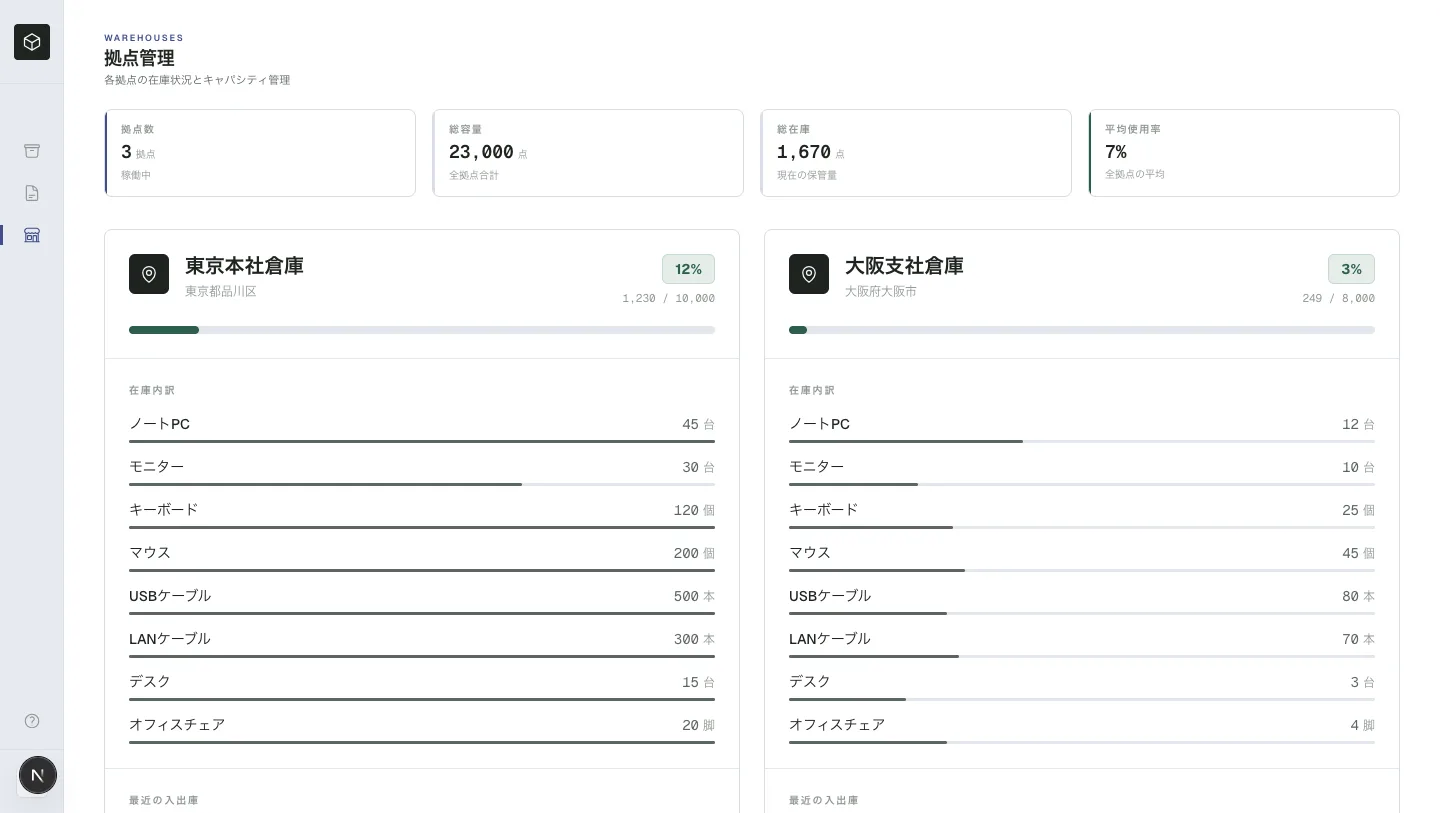
Task: Click the 15 台 デスク quantity
Action: pos(698,682)
